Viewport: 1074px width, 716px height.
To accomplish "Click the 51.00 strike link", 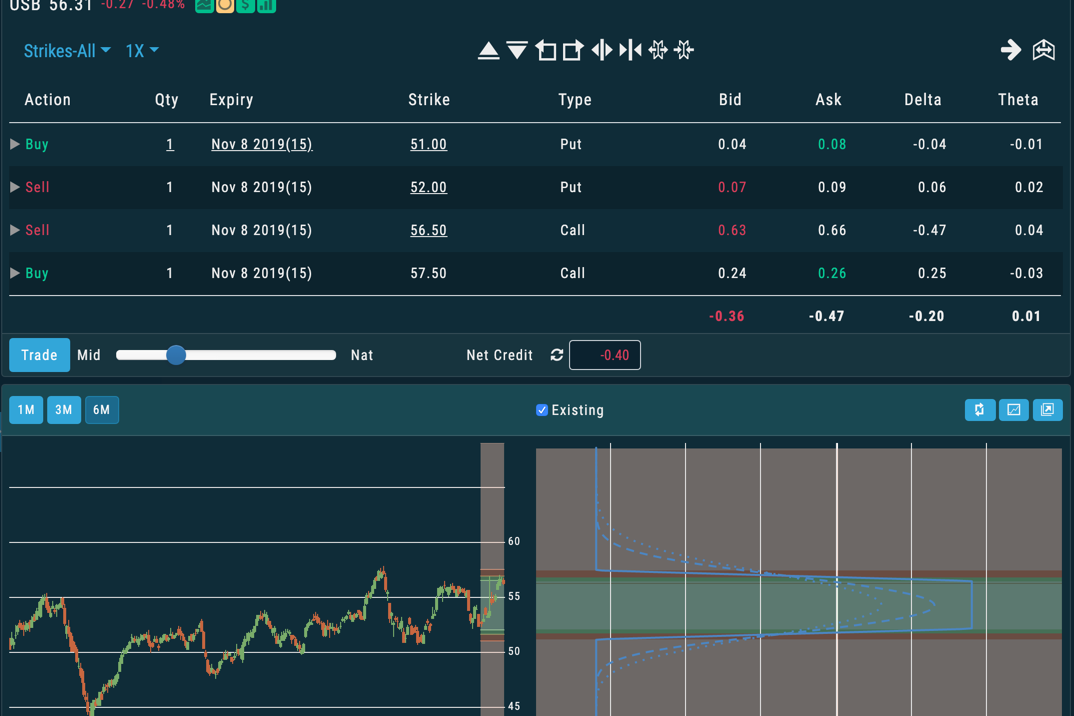I will point(428,144).
